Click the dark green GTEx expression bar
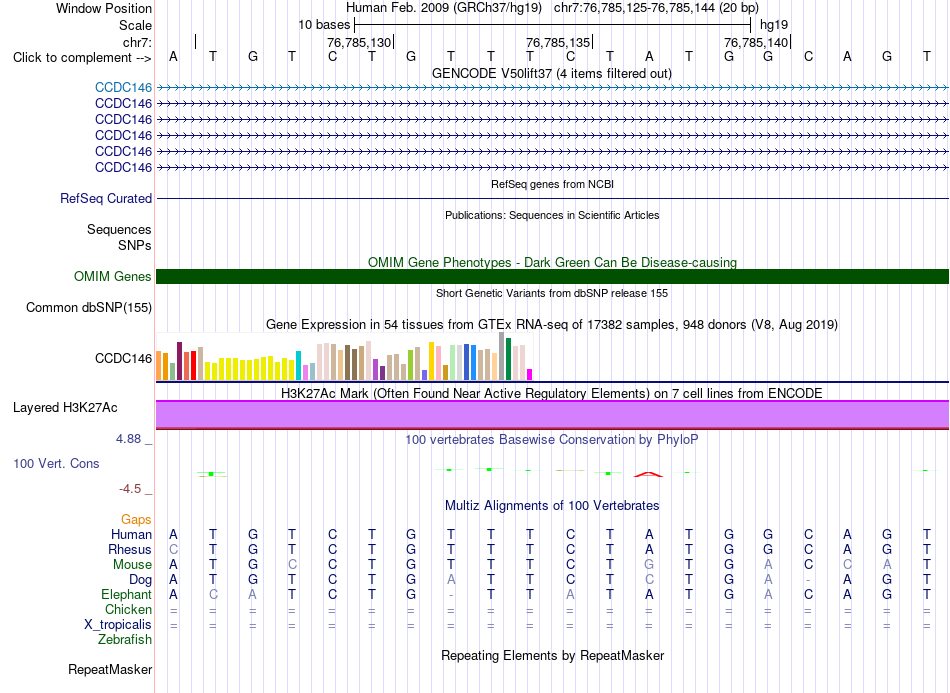 [x=508, y=359]
